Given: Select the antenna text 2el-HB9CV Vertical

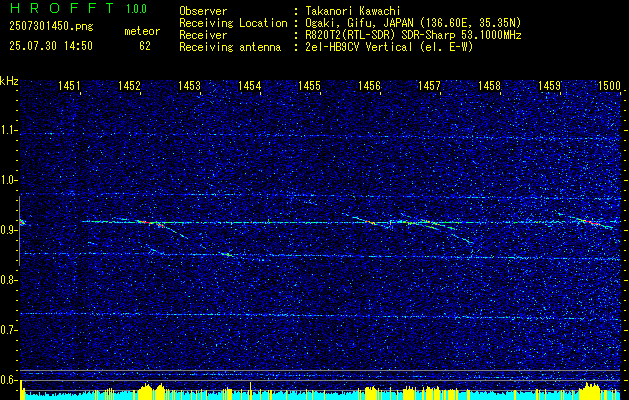Looking at the screenshot, I should click(x=359, y=47).
